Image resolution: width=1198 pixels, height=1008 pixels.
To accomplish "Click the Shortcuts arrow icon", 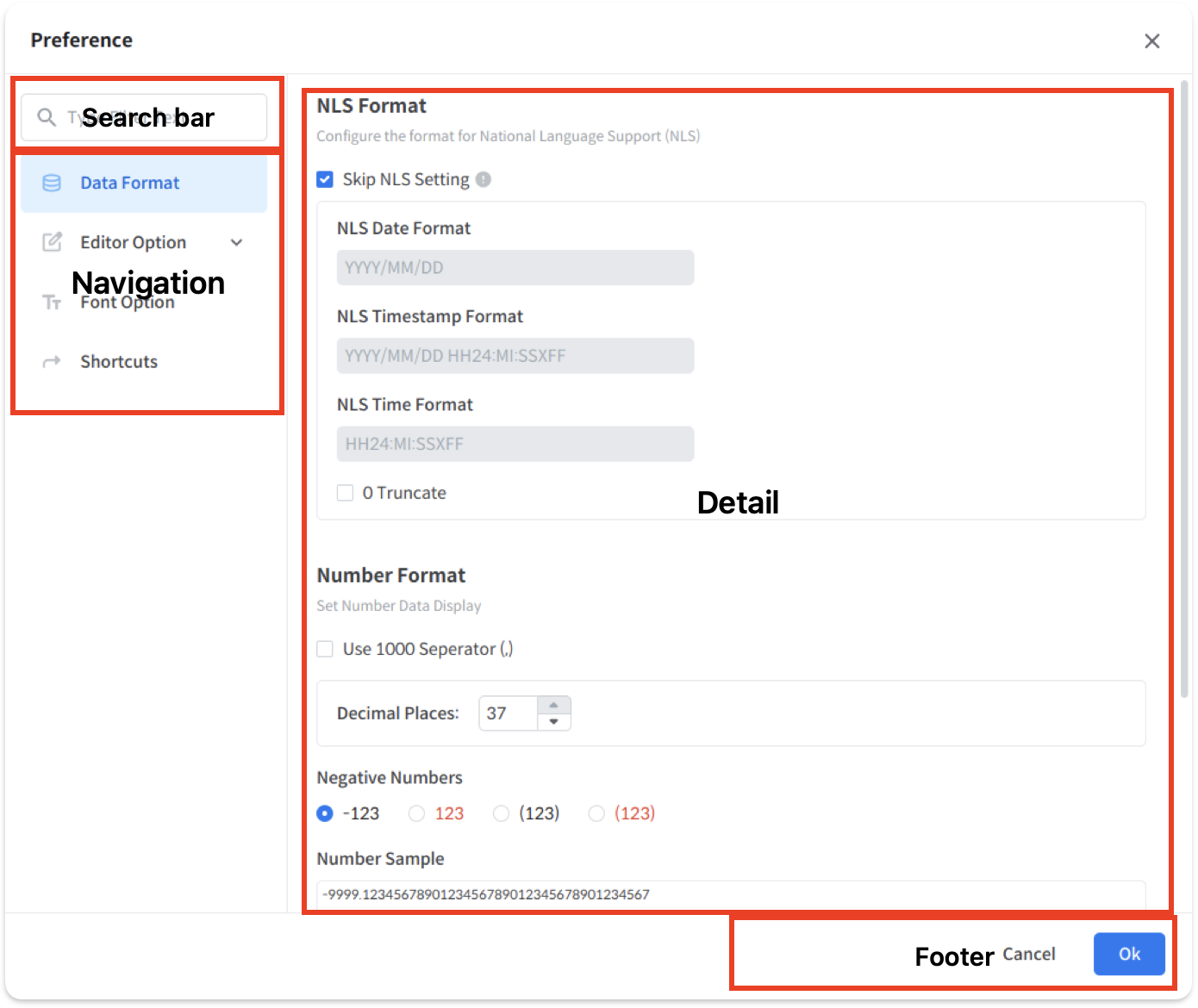I will (52, 362).
